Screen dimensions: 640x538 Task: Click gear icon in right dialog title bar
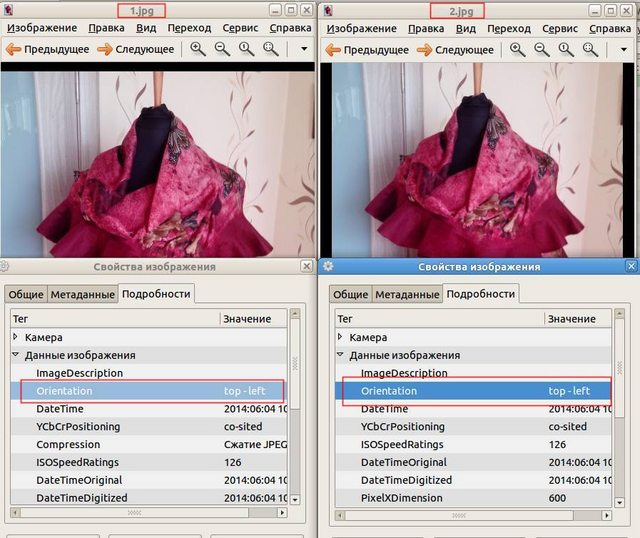[328, 267]
